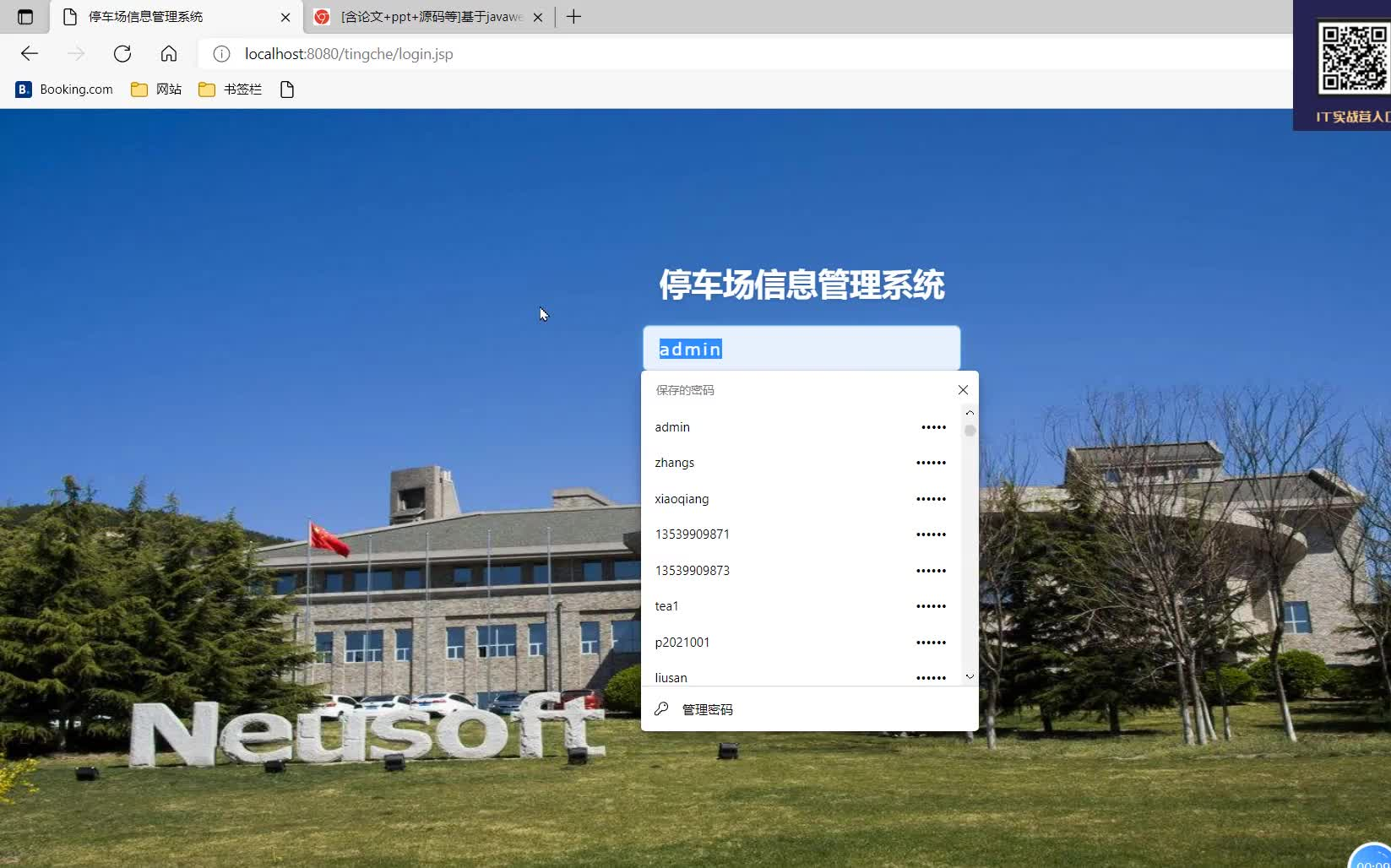Close the 含论文+ppt+源码 tab
Screen dimensions: 1391x868
tap(538, 17)
